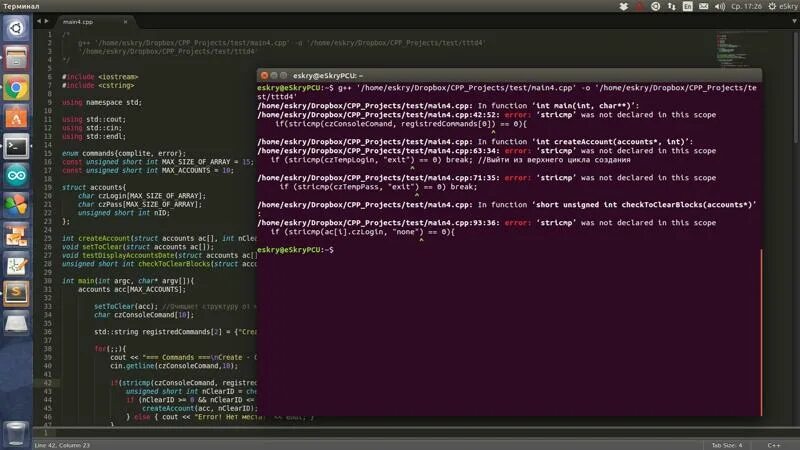Open the C++ syntax selector
The width and height of the screenshot is (800, 450).
(x=773, y=445)
